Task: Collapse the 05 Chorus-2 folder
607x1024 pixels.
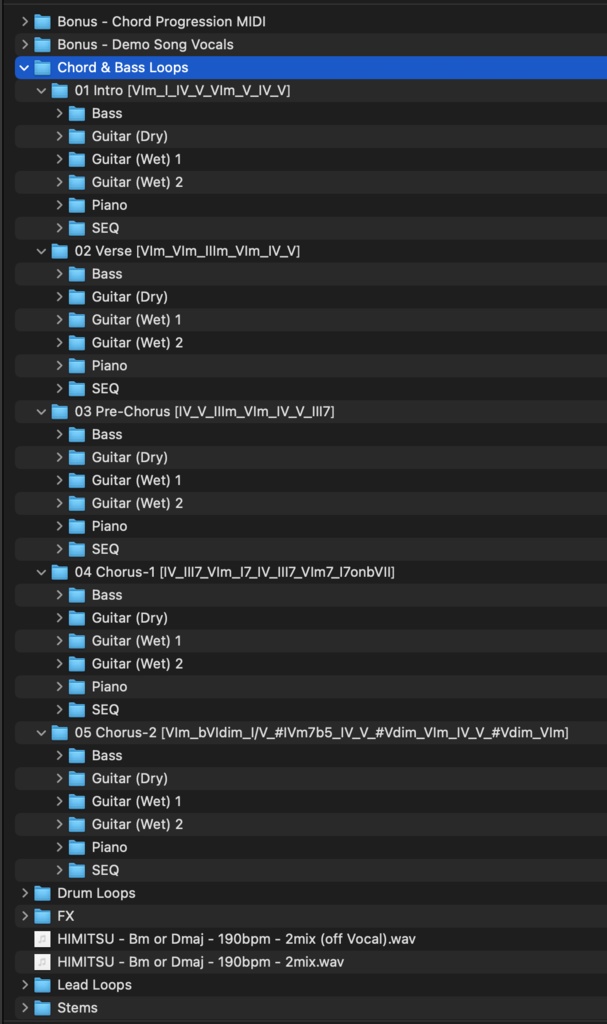Action: click(41, 733)
